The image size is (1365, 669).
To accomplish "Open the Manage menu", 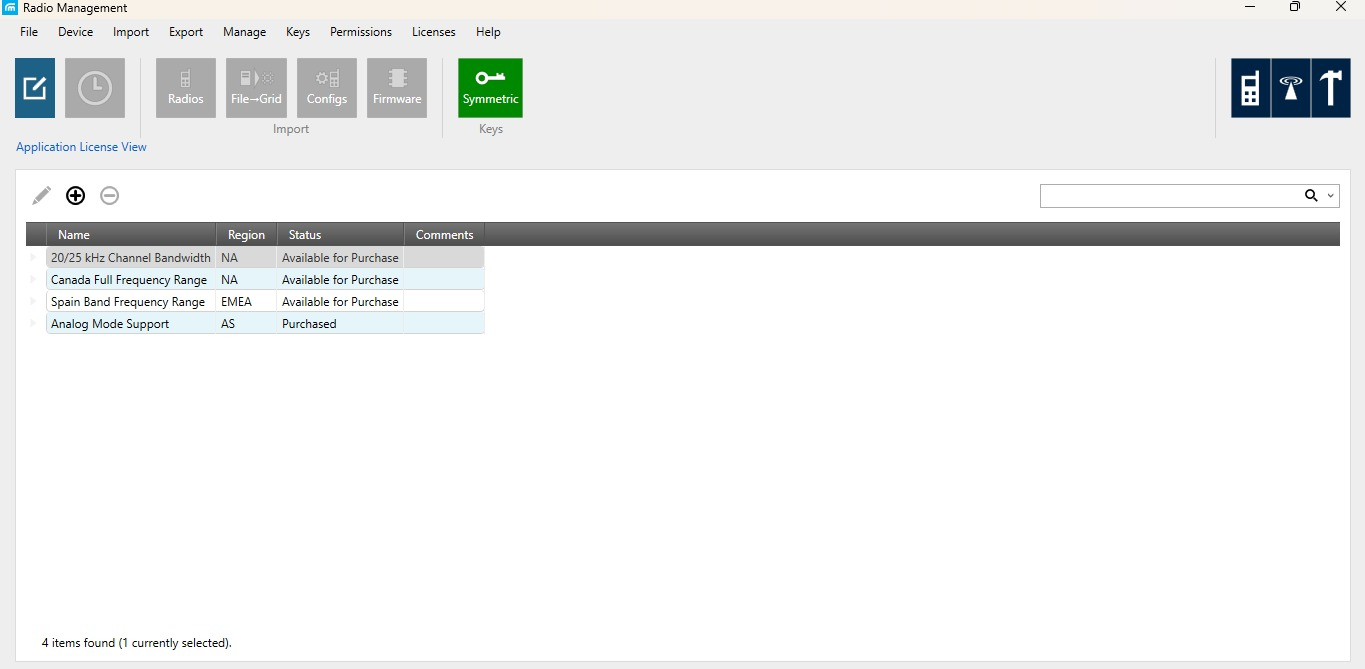I will (x=245, y=32).
